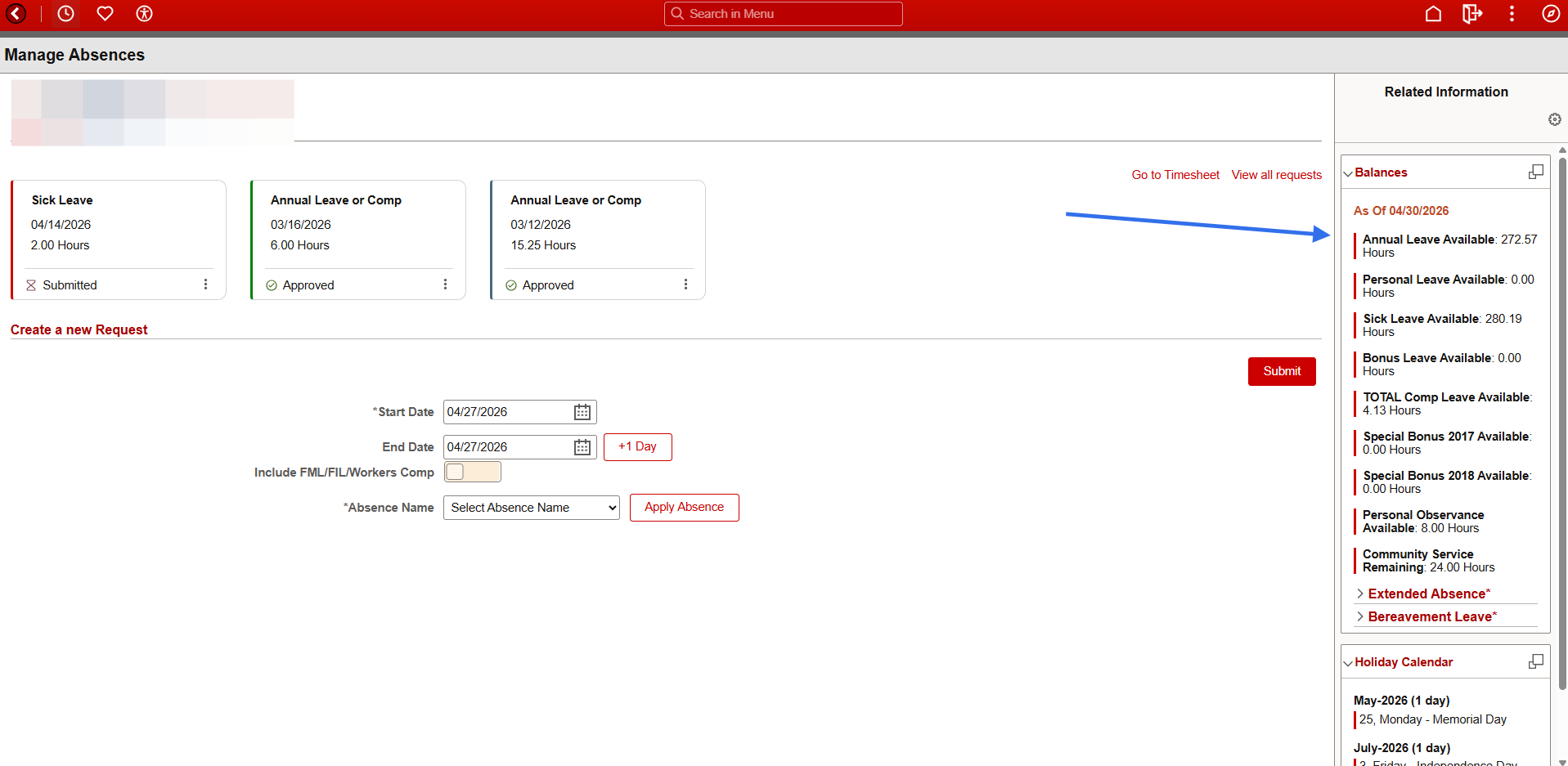Click the +1 Day button
The image size is (1568, 766).
tap(637, 447)
